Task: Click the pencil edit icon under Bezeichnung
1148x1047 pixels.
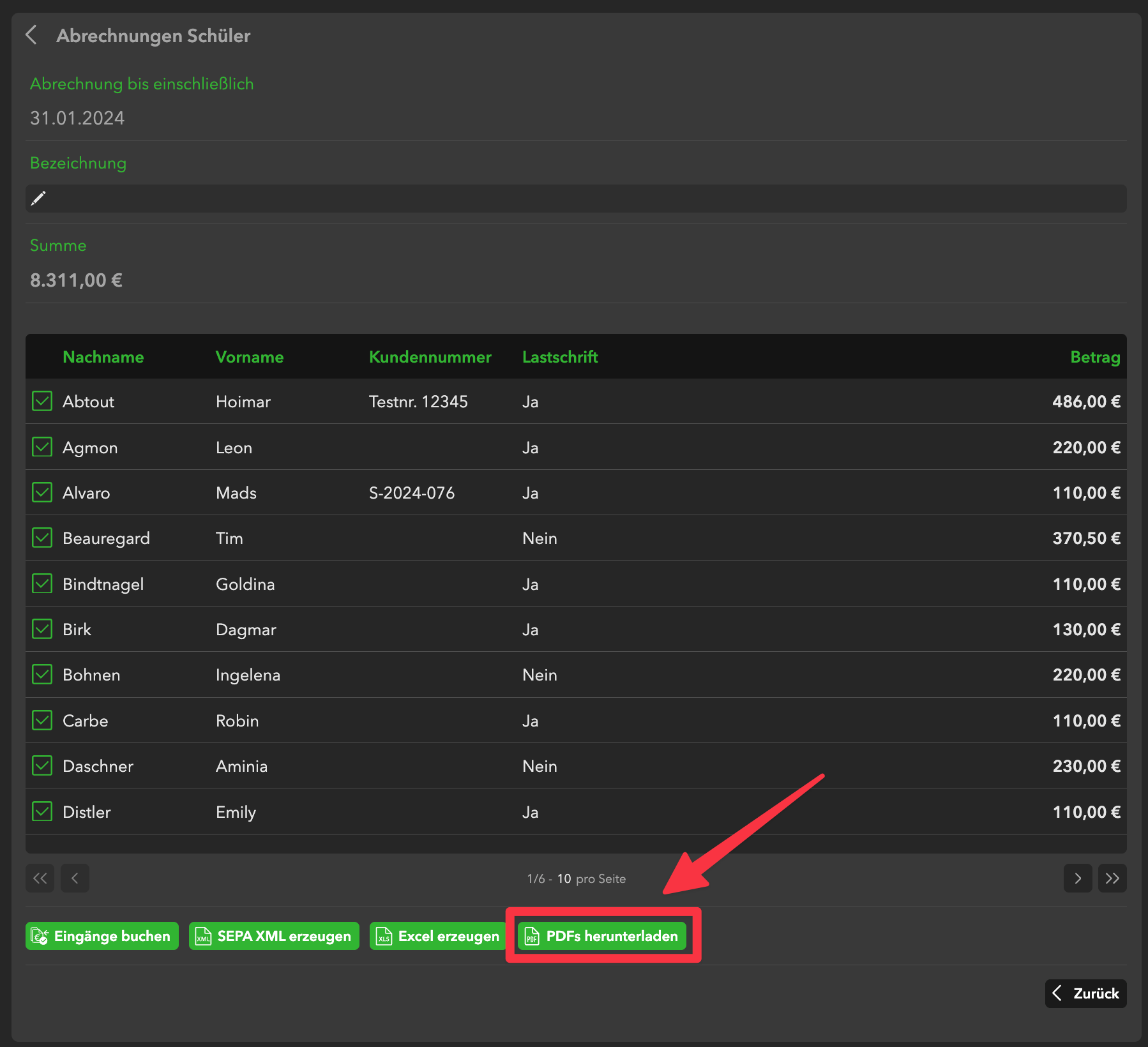Action: point(38,199)
